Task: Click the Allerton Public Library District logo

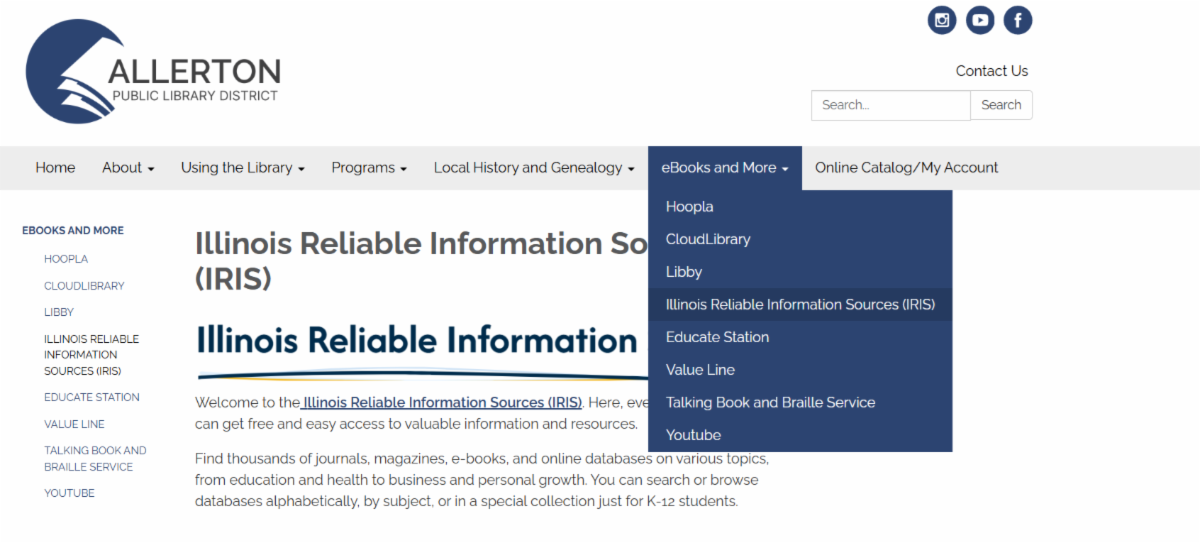Action: (153, 72)
